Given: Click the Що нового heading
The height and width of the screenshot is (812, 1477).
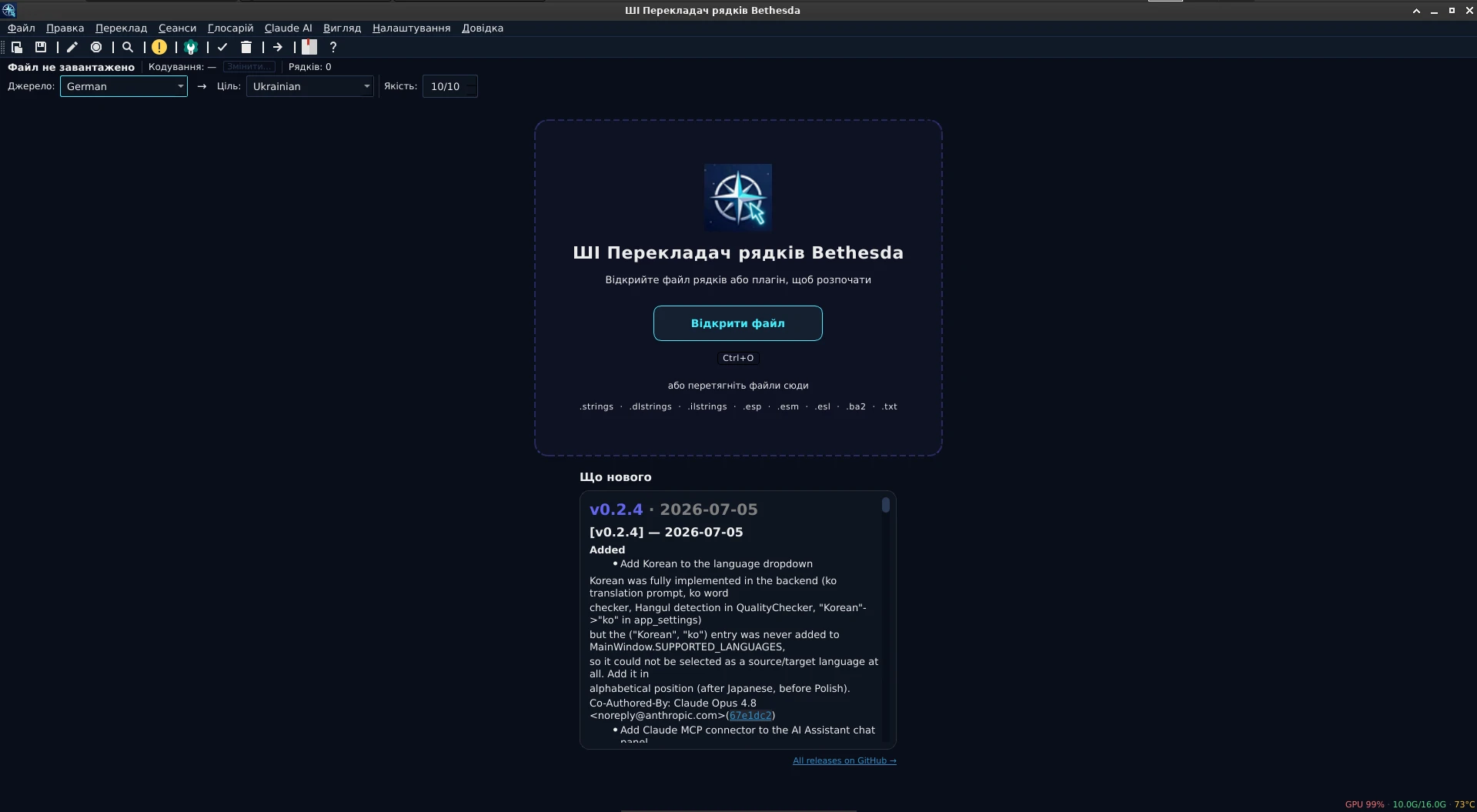Looking at the screenshot, I should [615, 477].
